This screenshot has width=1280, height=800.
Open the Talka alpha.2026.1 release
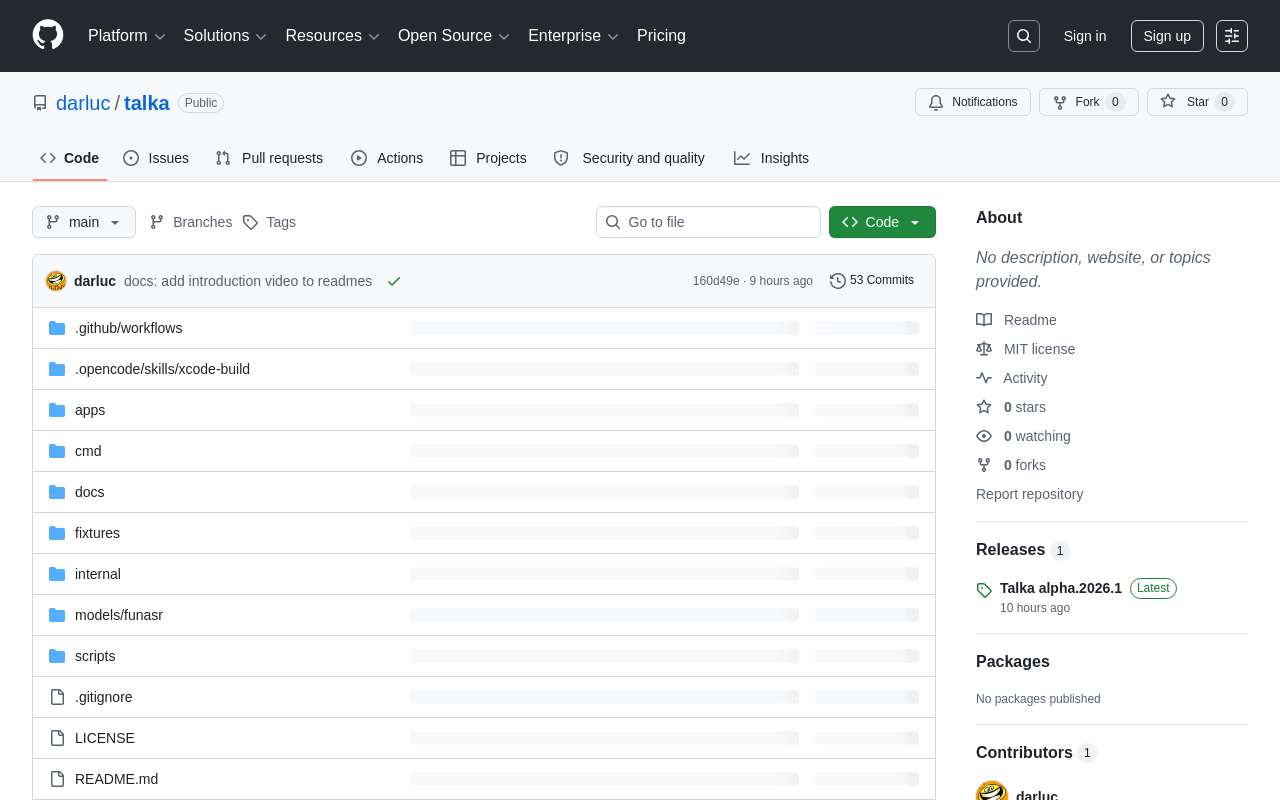[1061, 588]
